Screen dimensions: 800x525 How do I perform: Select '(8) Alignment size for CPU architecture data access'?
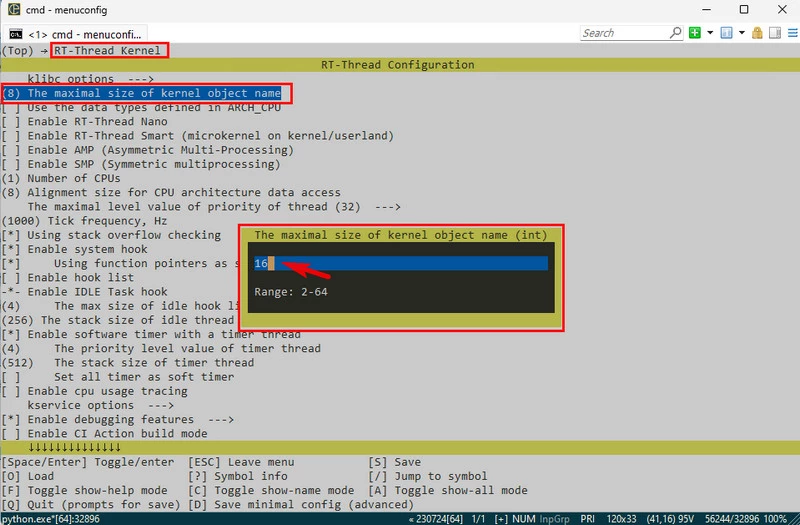pos(171,193)
